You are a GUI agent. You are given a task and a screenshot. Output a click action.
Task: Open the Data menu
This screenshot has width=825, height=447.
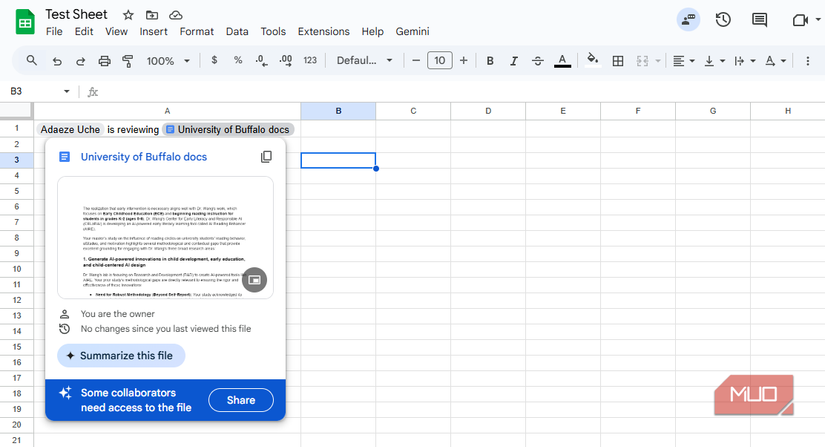pos(237,32)
